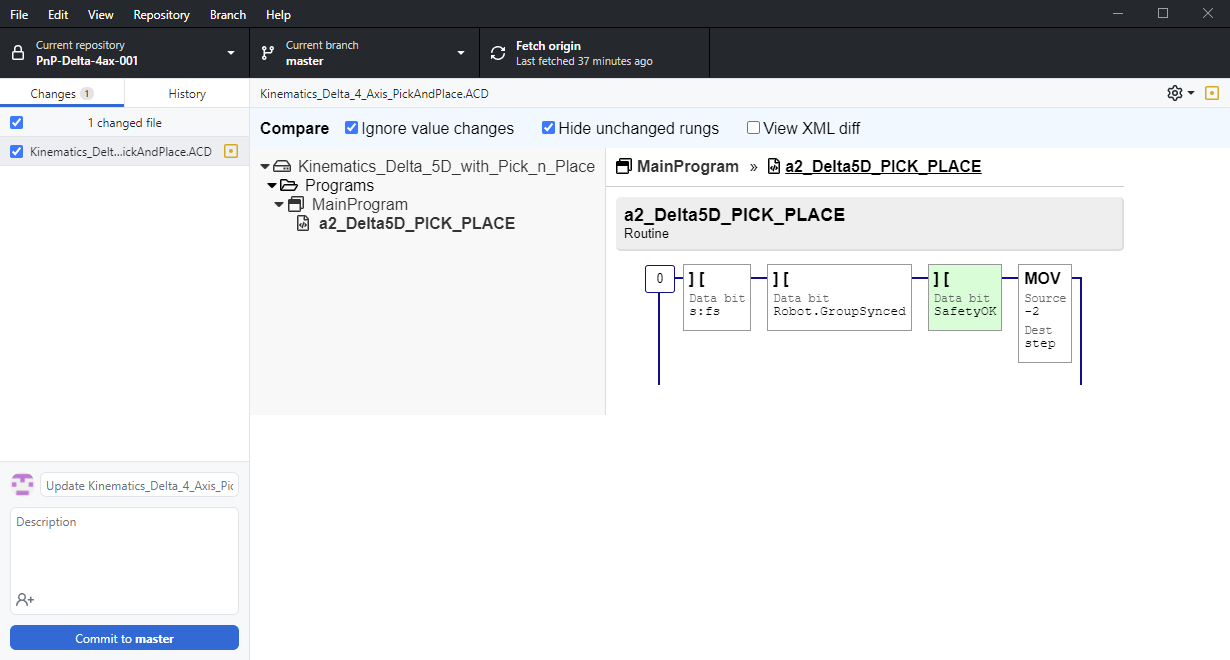1230x660 pixels.
Task: Click the commit summary text field
Action: pos(140,484)
